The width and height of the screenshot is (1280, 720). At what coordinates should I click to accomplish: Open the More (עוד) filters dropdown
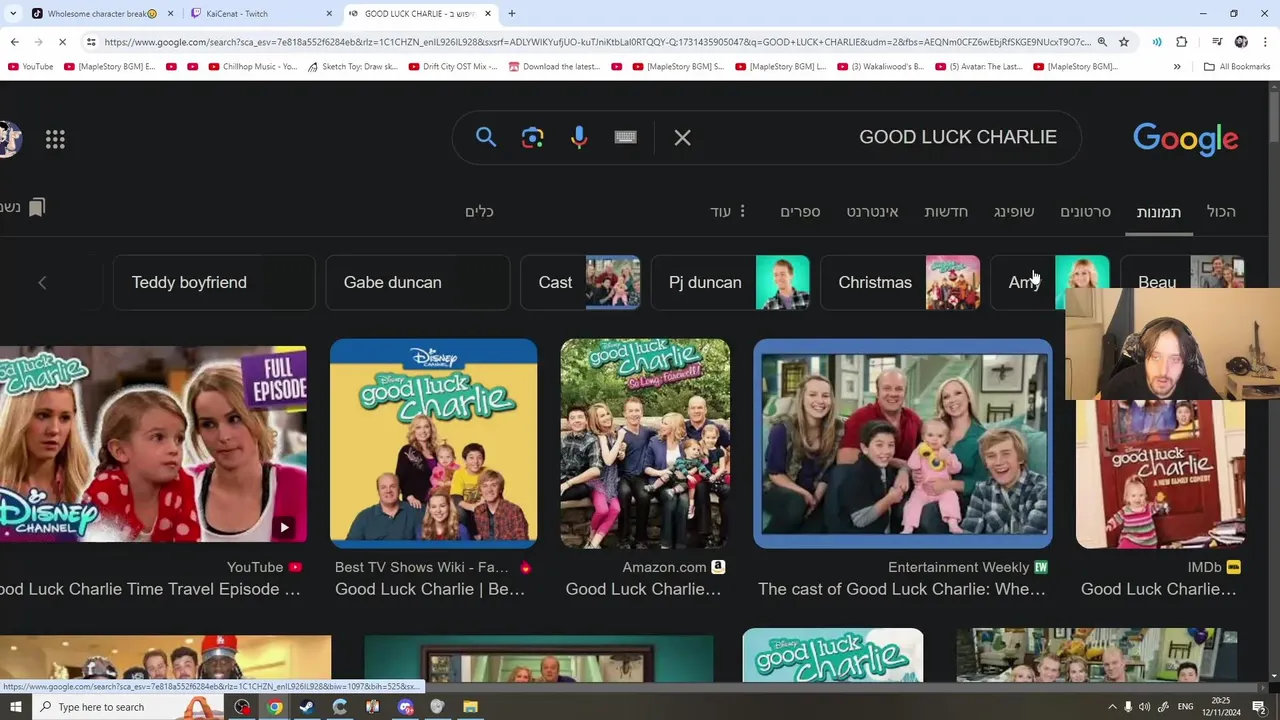click(728, 212)
